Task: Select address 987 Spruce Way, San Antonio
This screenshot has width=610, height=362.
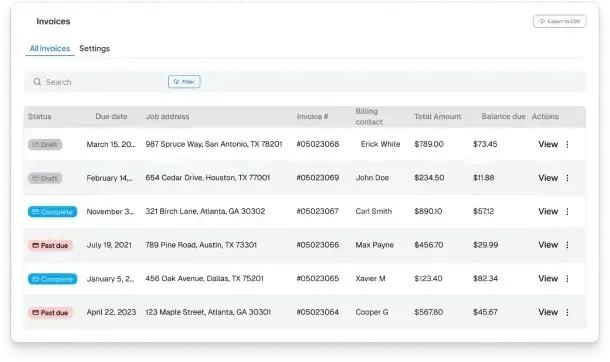Action: point(214,144)
